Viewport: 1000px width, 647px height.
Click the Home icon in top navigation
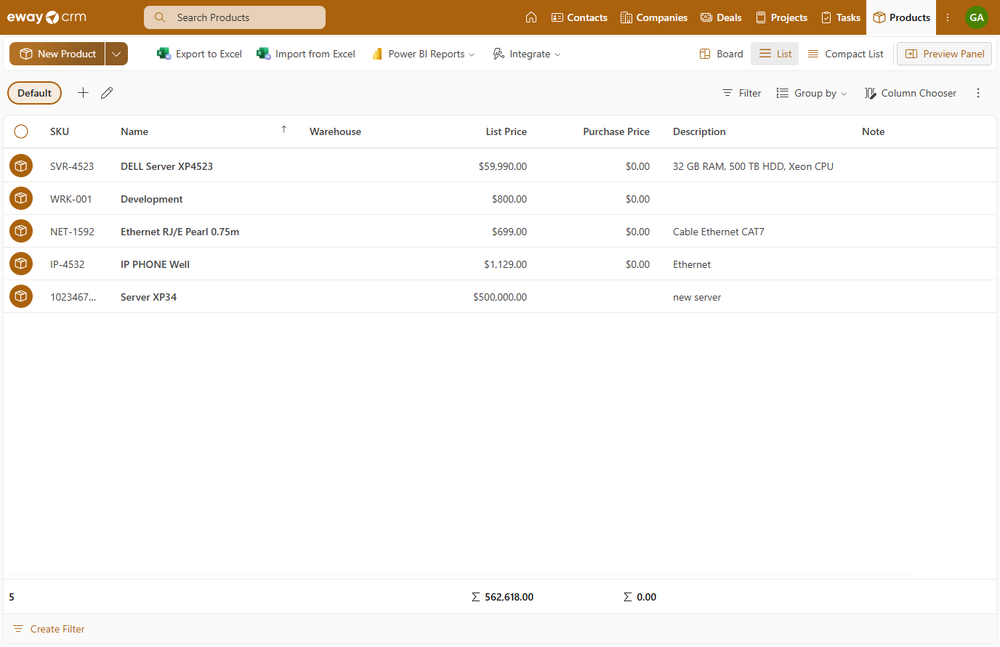click(x=531, y=17)
